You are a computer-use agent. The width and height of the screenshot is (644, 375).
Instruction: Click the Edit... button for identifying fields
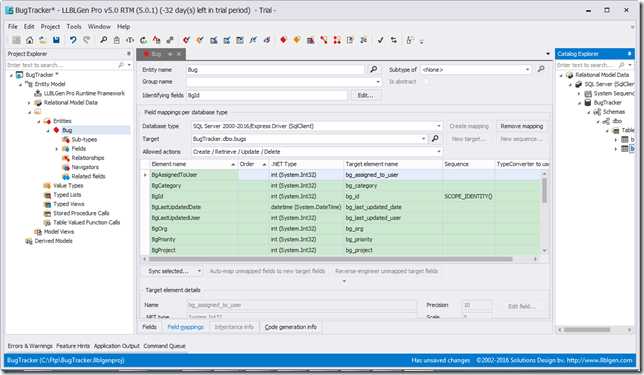click(x=365, y=95)
